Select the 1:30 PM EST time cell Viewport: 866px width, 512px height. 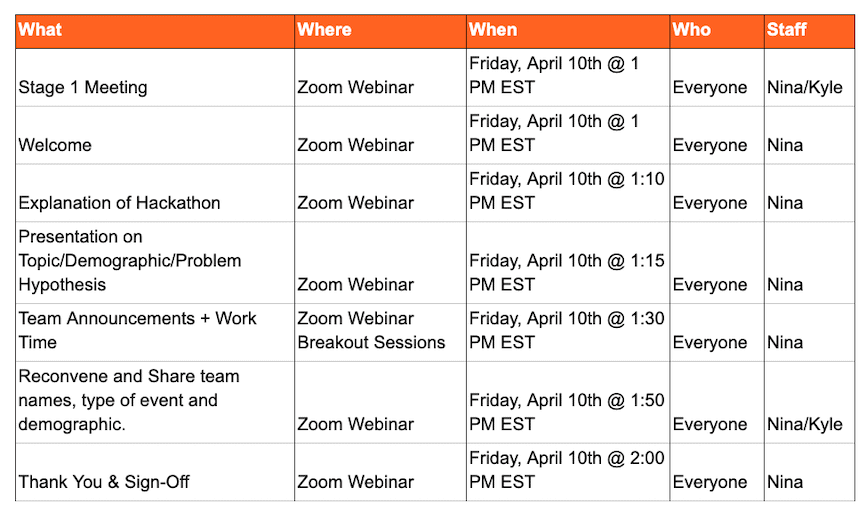[x=568, y=332]
